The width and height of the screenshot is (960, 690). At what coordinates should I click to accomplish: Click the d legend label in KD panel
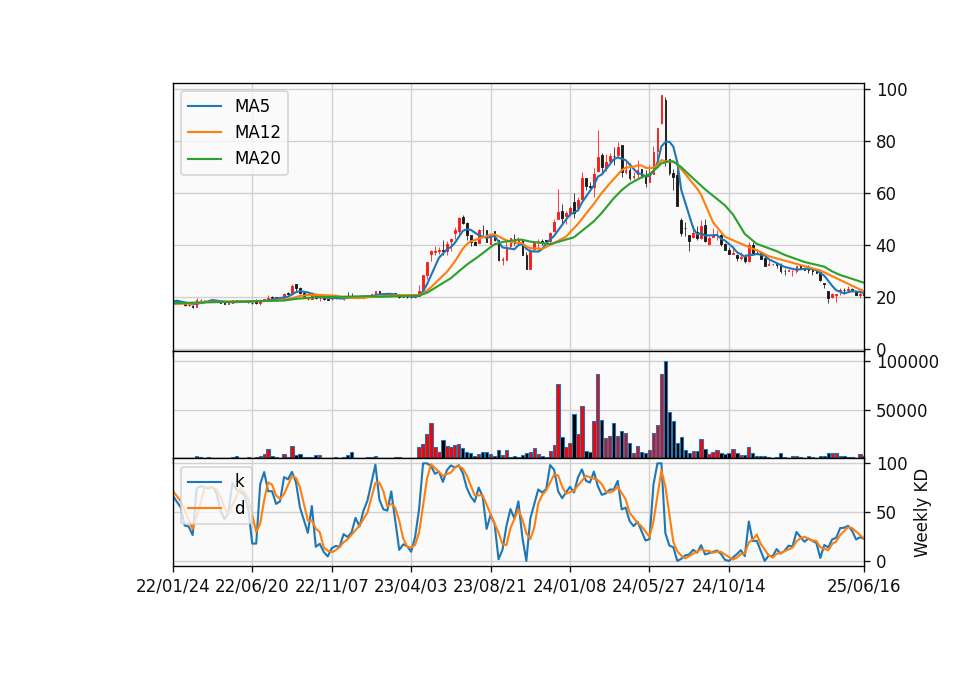click(x=240, y=508)
